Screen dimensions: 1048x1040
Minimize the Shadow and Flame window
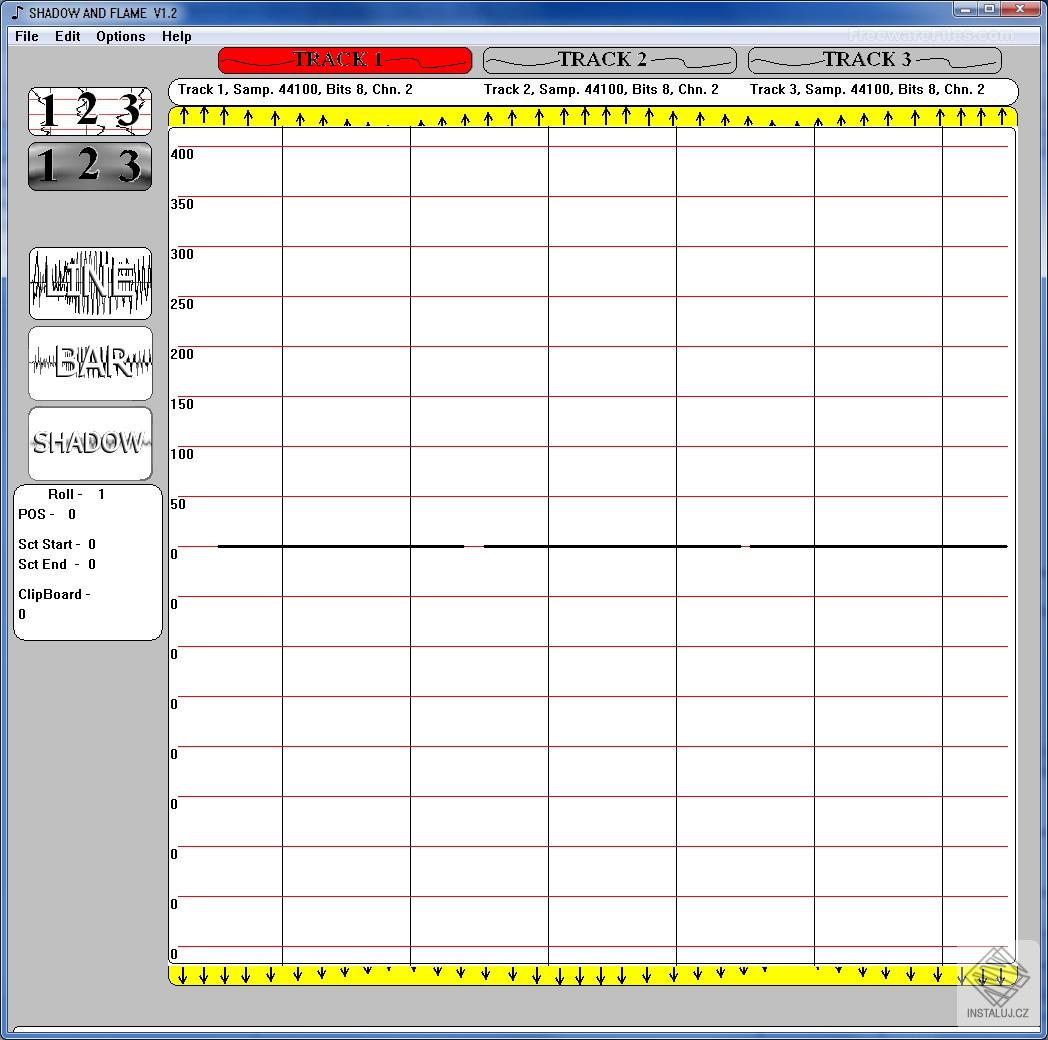[x=965, y=9]
